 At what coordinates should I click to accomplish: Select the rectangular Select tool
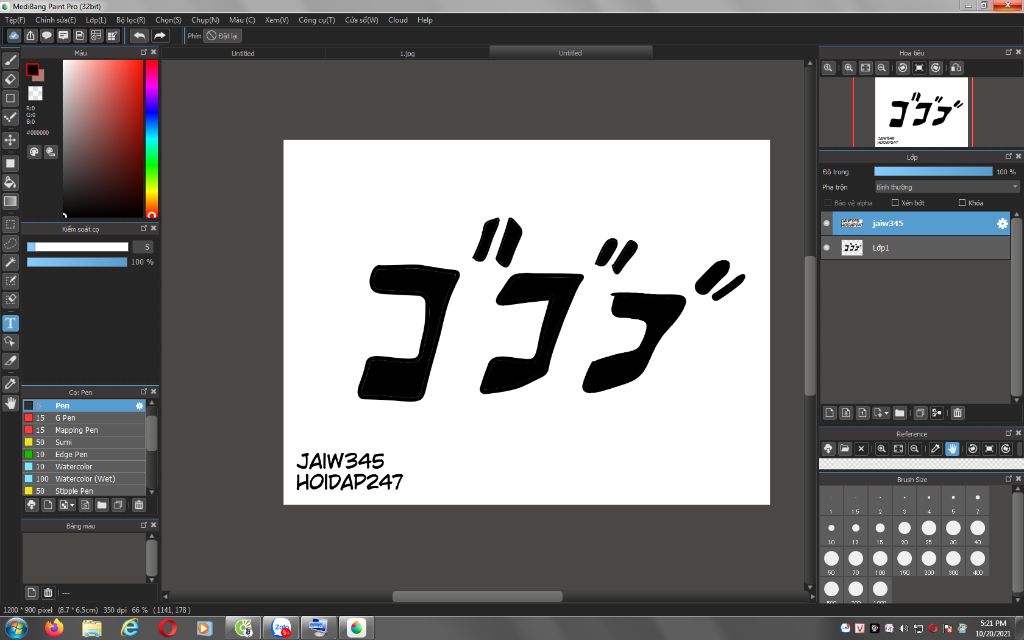pos(10,225)
